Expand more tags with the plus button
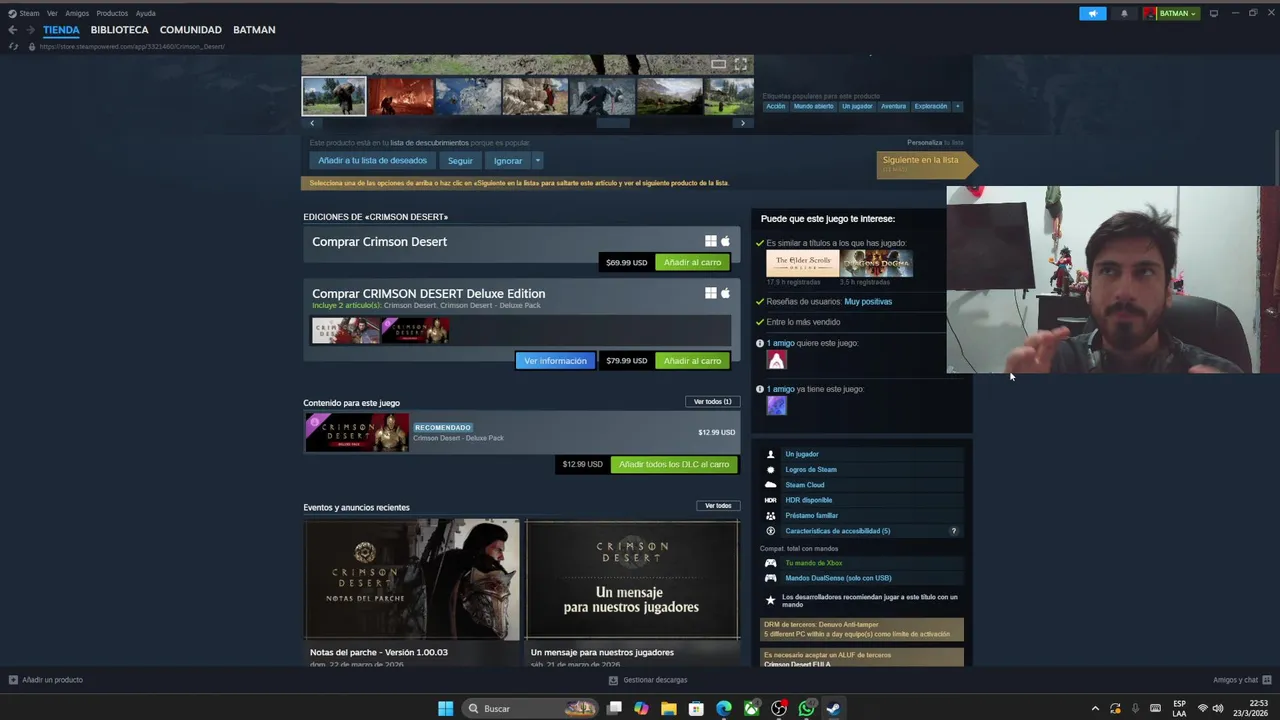This screenshot has height=720, width=1280. point(957,106)
